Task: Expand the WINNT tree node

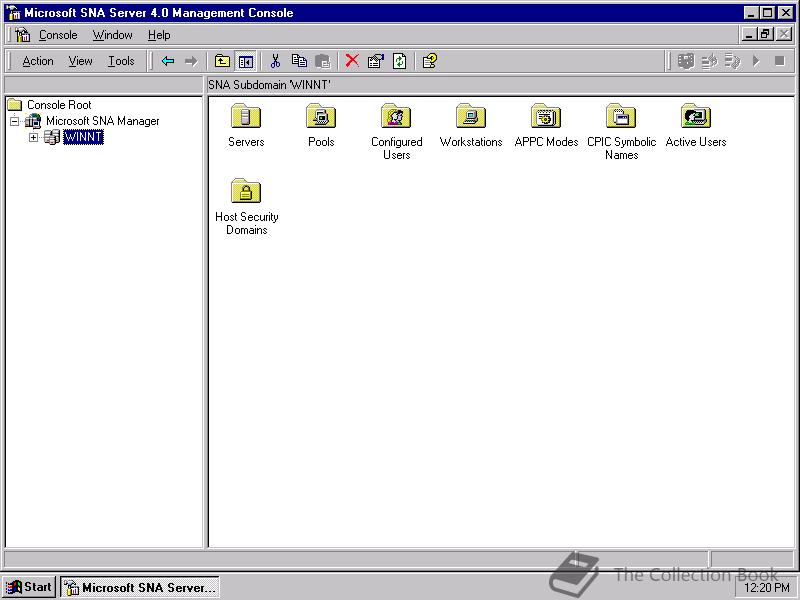Action: (34, 137)
